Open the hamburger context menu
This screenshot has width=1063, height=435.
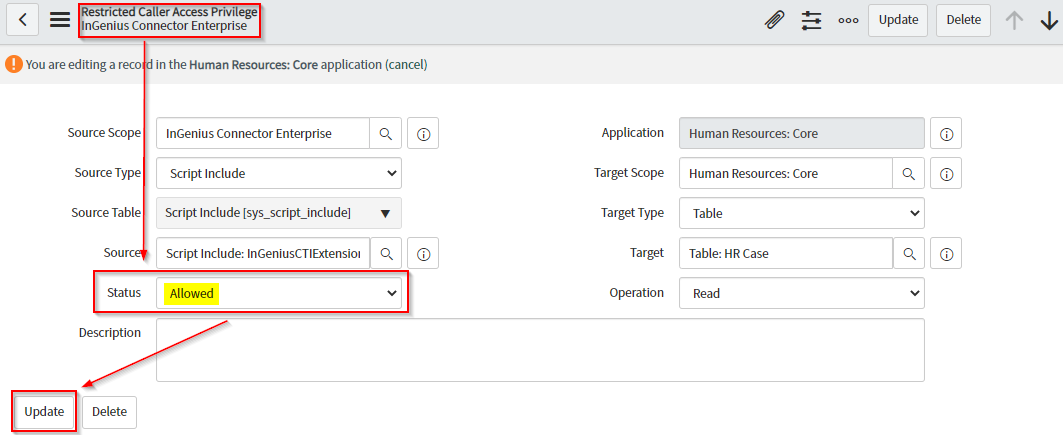tap(60, 20)
